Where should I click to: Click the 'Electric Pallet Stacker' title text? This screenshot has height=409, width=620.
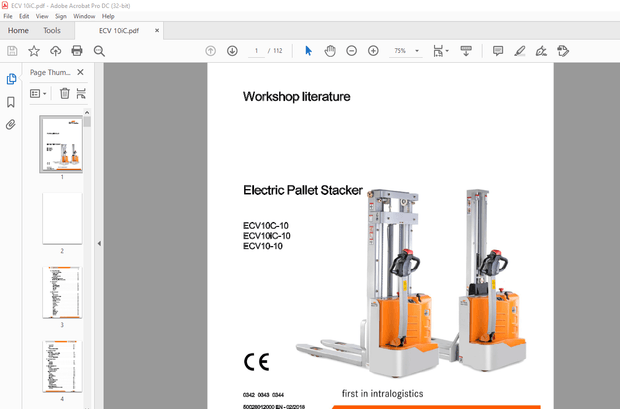302,190
